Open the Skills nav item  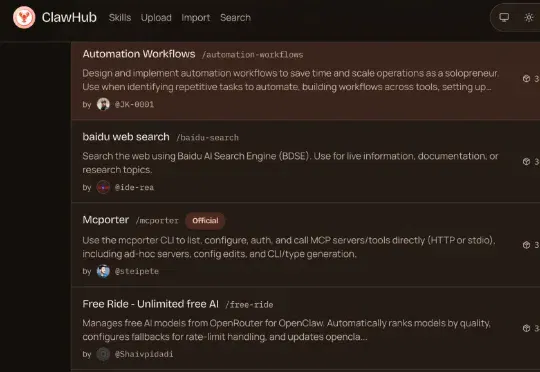tap(120, 18)
